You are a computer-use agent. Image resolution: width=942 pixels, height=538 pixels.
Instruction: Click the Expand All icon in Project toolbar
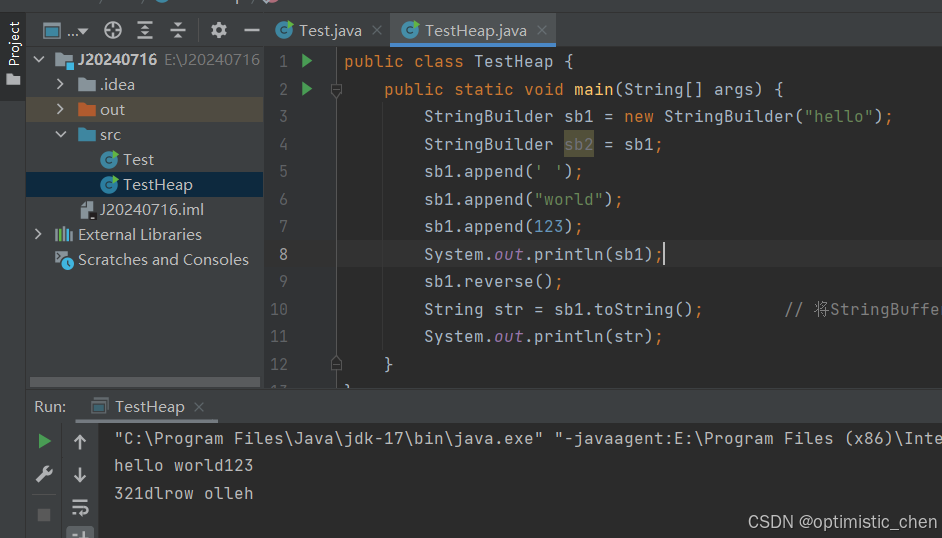[x=145, y=30]
